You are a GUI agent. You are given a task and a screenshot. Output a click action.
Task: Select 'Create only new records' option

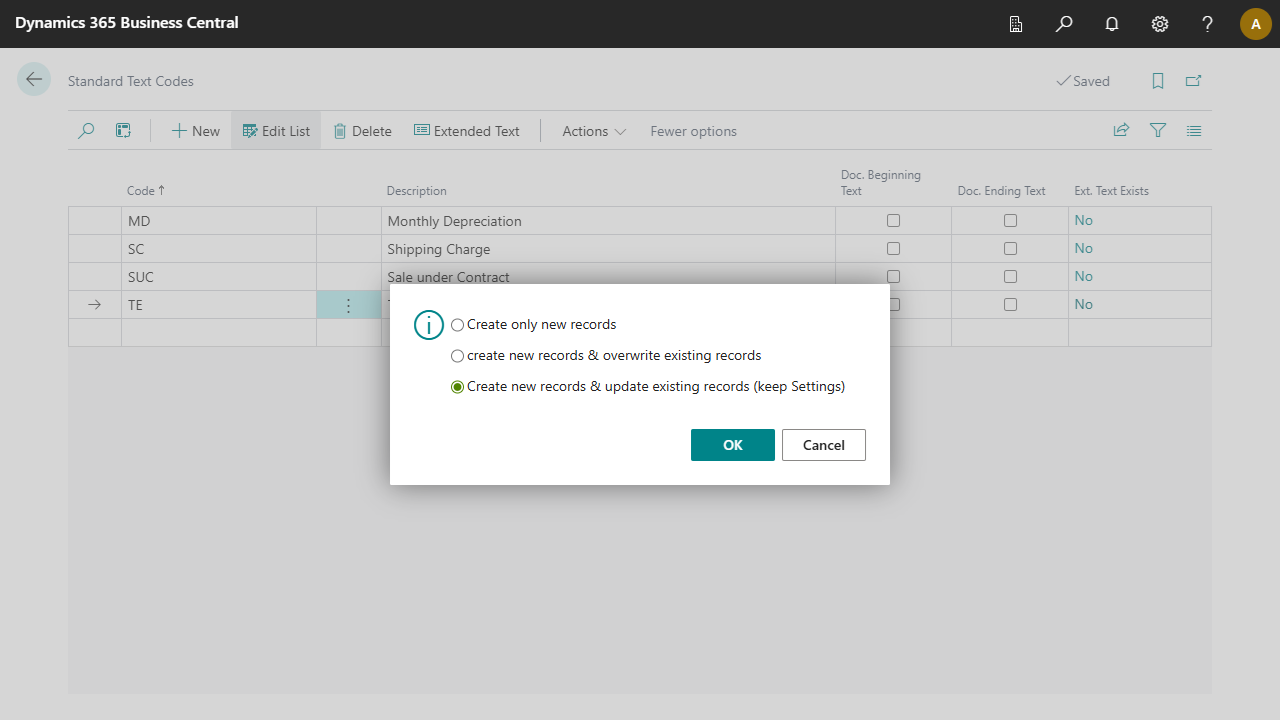point(458,325)
